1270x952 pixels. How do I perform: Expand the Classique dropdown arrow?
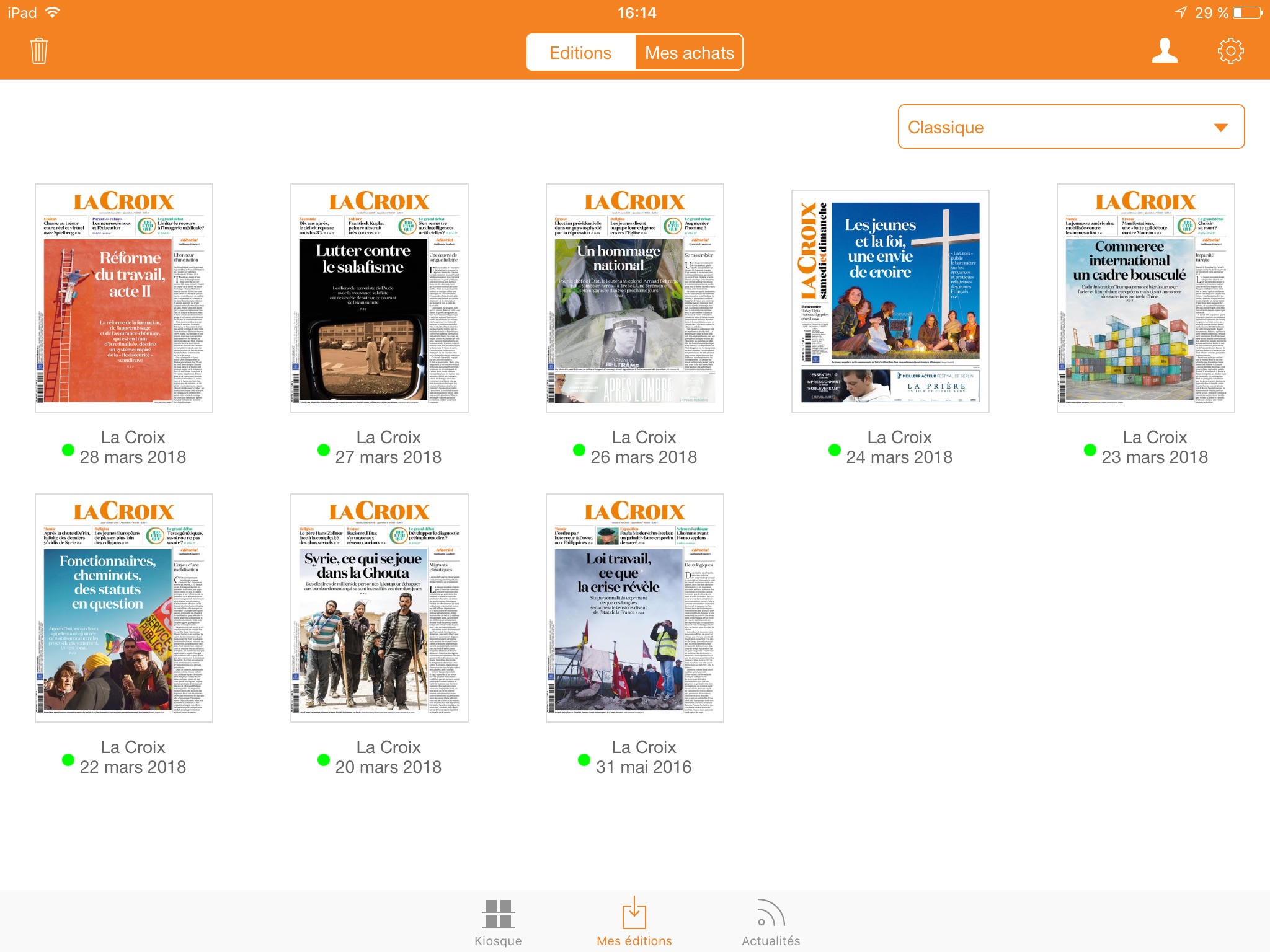coord(1220,128)
